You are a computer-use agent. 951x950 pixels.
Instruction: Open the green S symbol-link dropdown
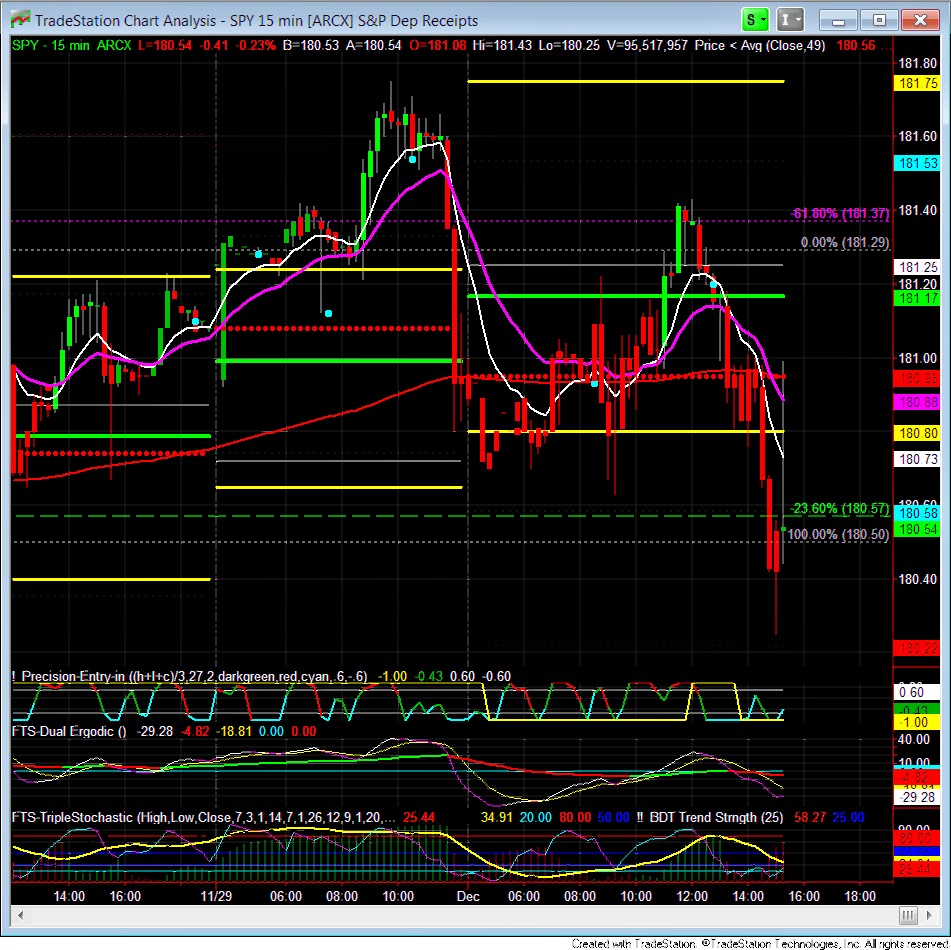(755, 20)
